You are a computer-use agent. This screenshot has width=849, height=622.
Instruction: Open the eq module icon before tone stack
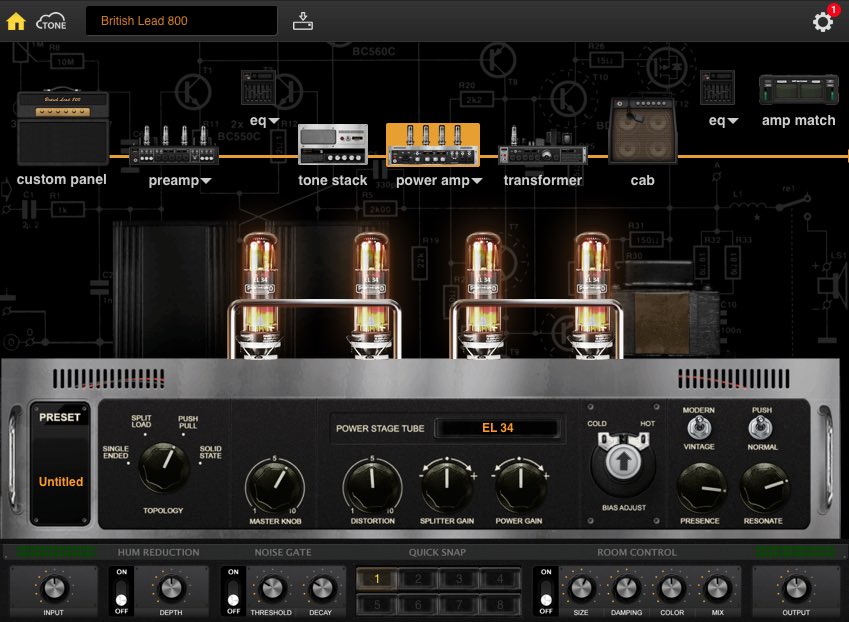coord(258,87)
